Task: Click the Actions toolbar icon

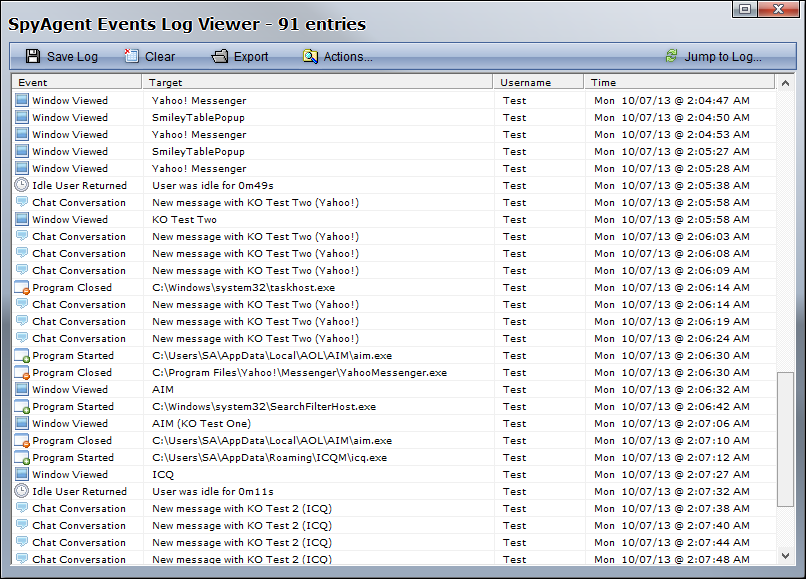Action: [x=310, y=57]
